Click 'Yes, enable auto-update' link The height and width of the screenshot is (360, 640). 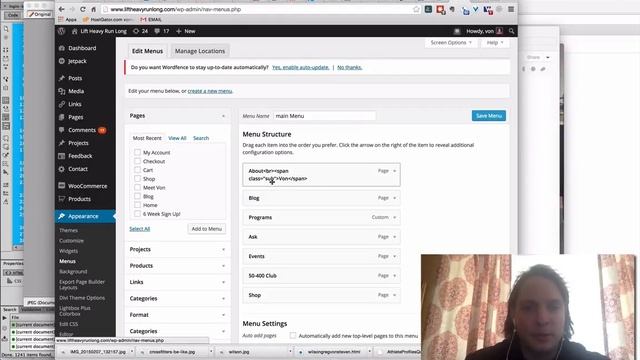point(300,67)
